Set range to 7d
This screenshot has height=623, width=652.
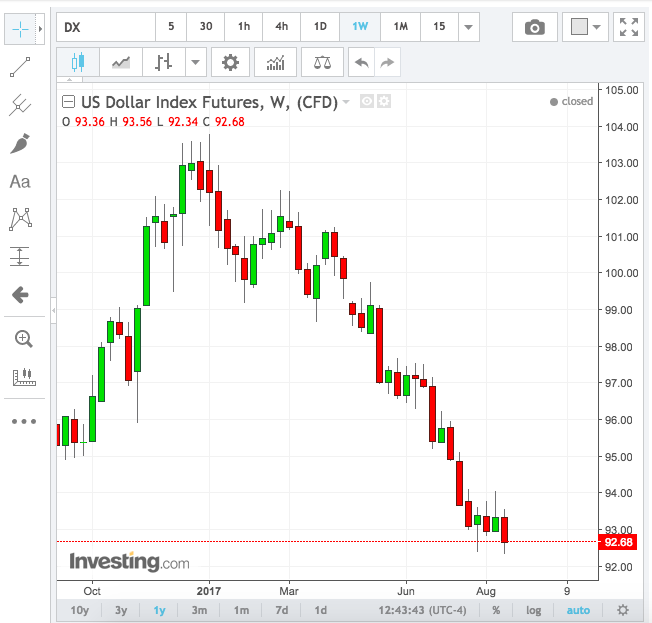[282, 610]
